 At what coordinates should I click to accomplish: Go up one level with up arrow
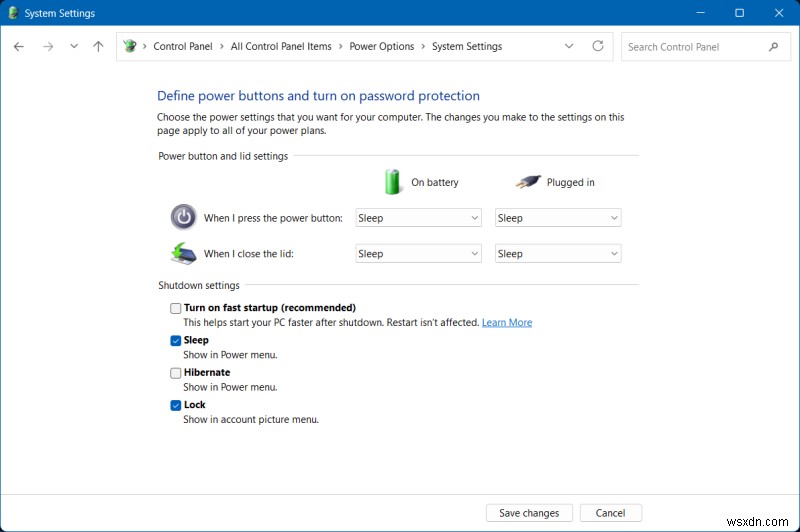[98, 46]
